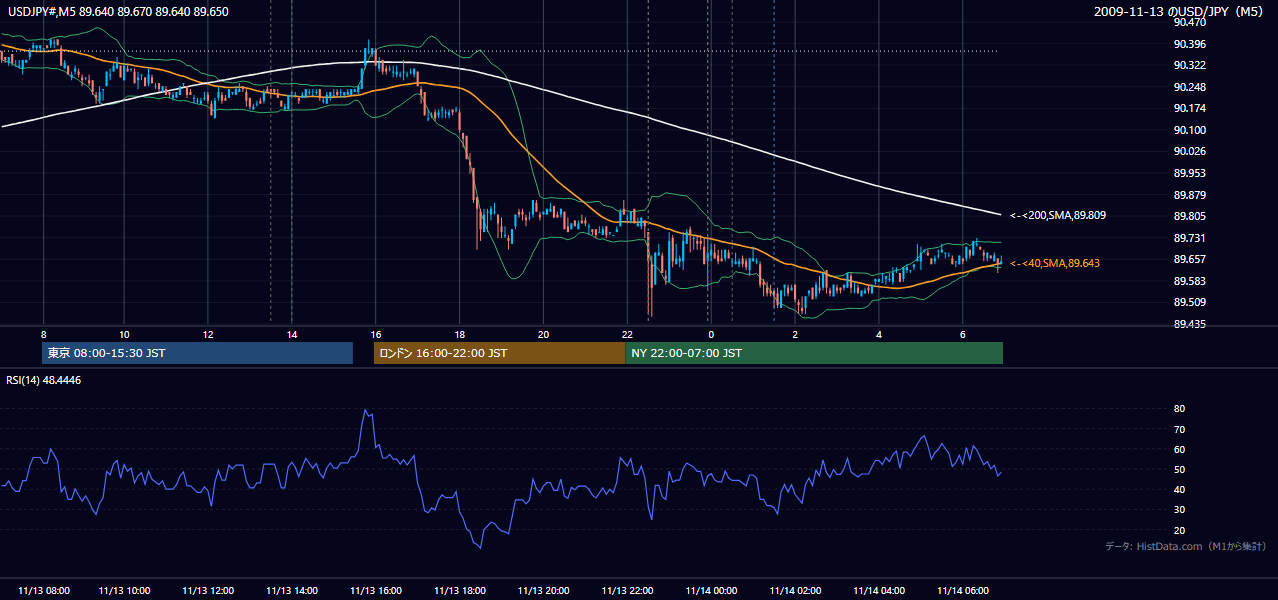Click price axis label 89.953
Image resolution: width=1278 pixels, height=600 pixels.
[x=1190, y=173]
